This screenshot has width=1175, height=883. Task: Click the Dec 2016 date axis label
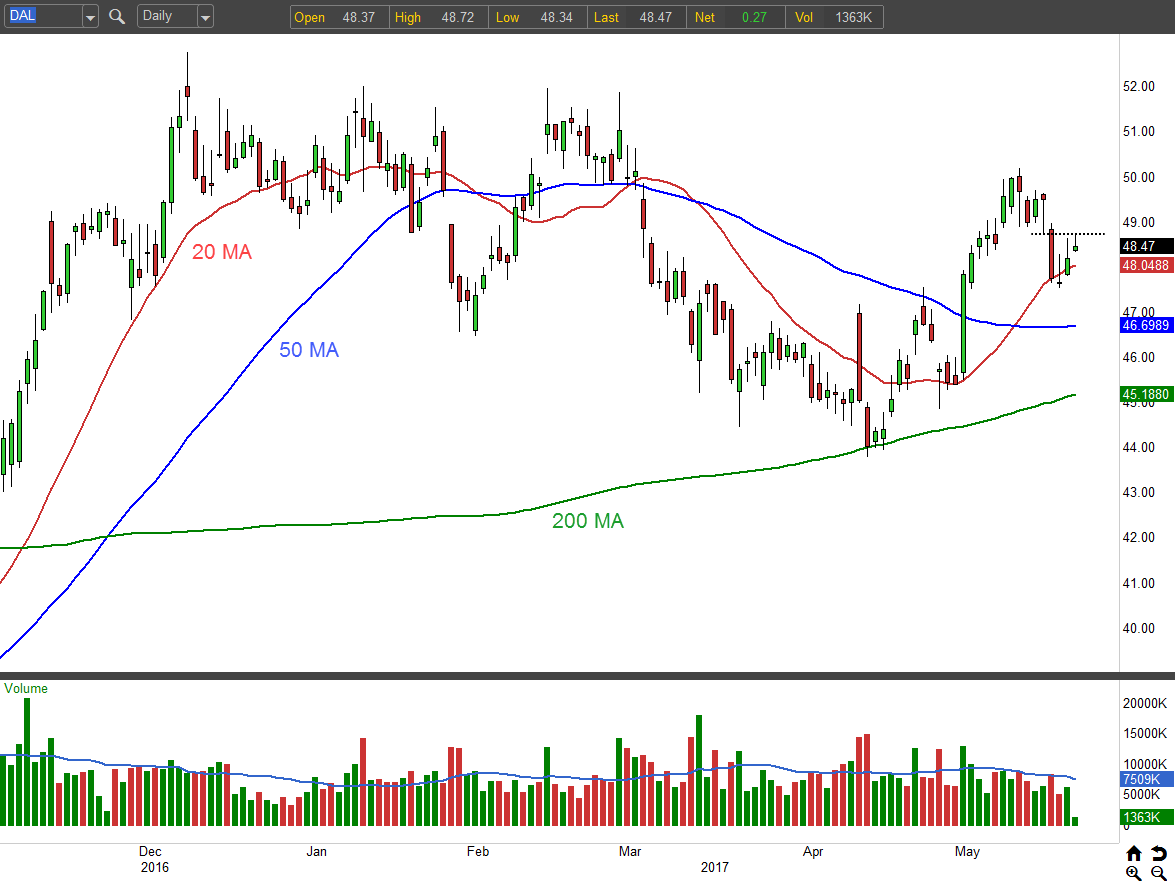pos(154,859)
